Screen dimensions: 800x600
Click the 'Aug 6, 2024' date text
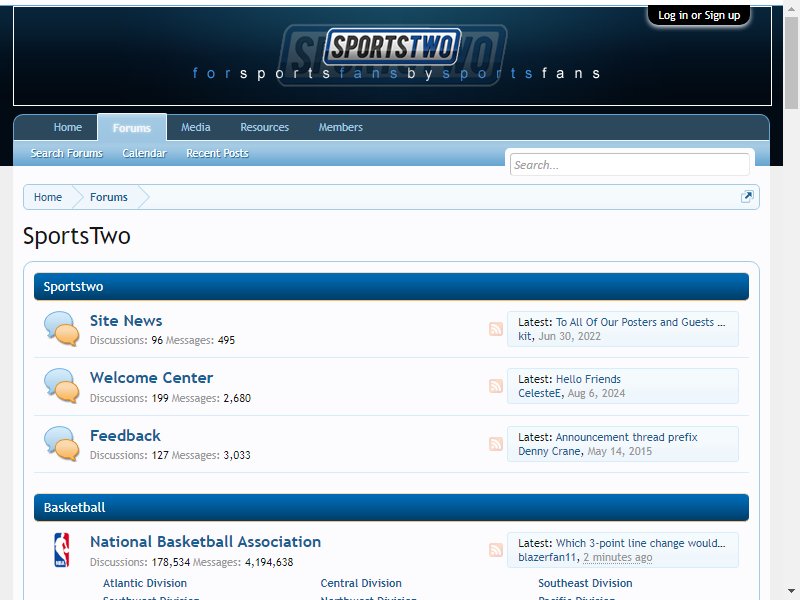coord(596,393)
